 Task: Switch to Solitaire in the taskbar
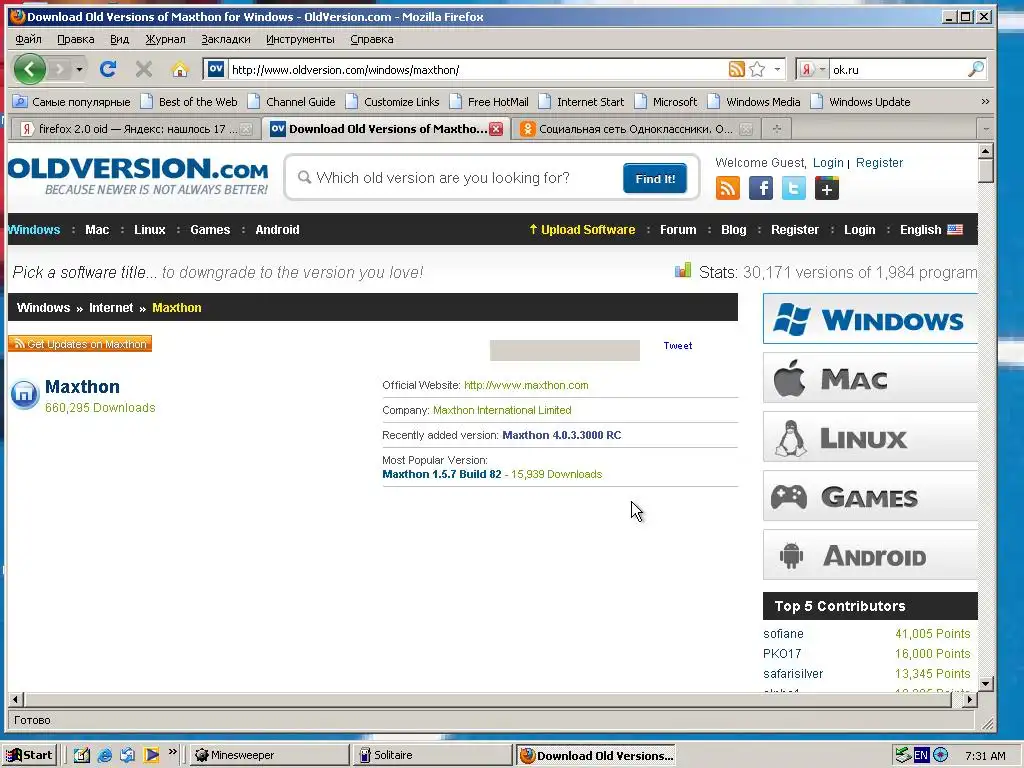click(x=433, y=755)
